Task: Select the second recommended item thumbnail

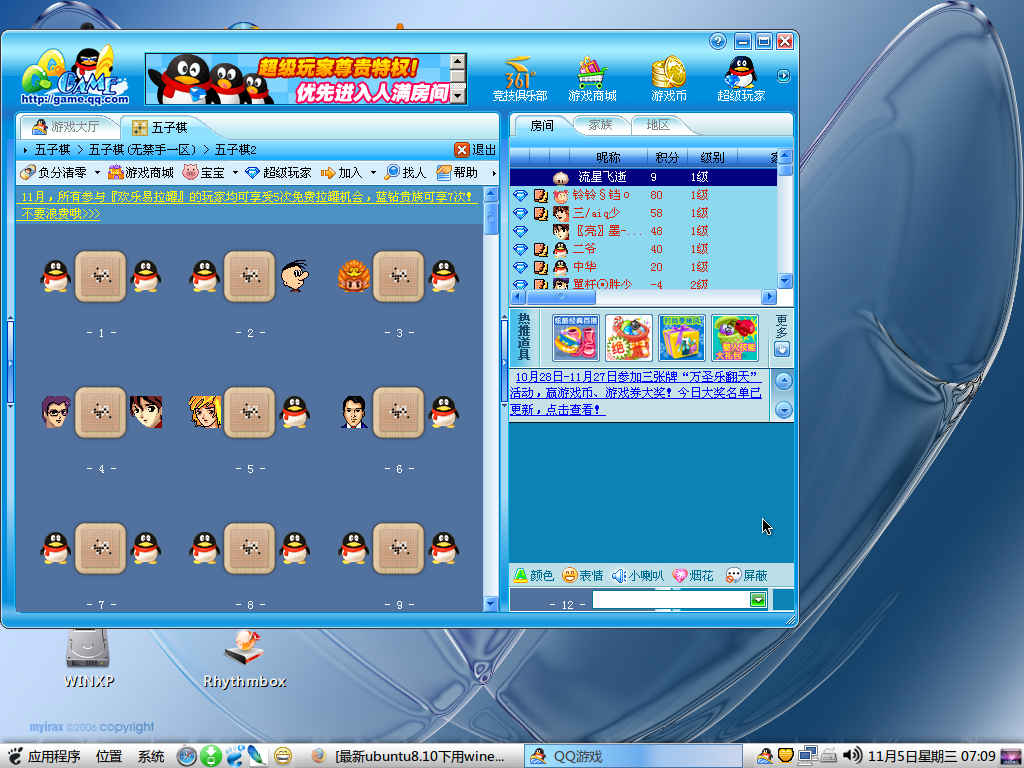Action: pos(628,338)
